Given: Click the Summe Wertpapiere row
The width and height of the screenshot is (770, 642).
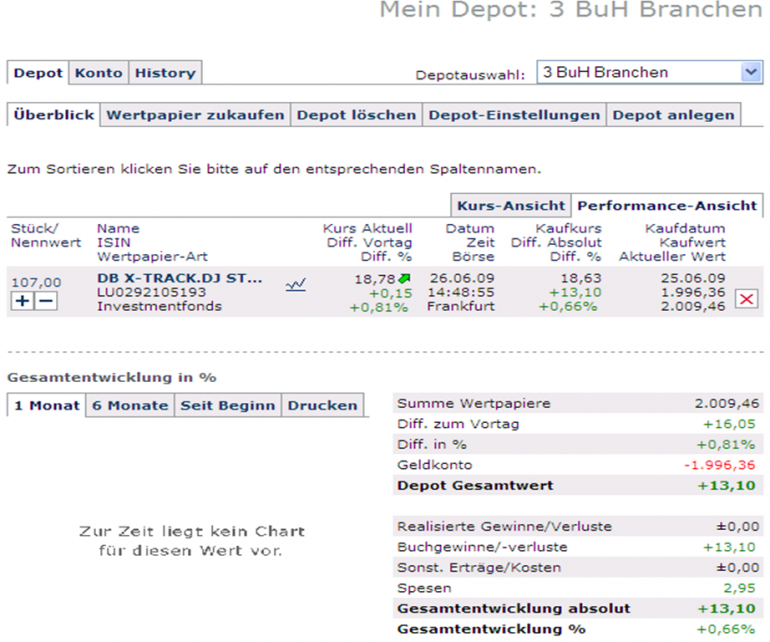Looking at the screenshot, I should 578,403.
